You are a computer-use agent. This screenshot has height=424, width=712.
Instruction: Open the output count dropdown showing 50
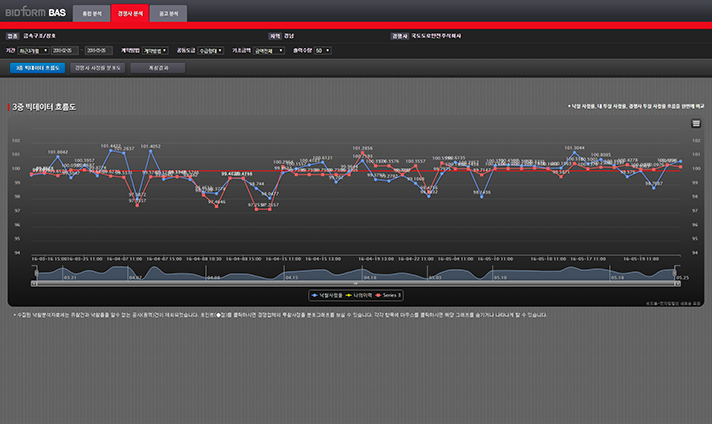pos(322,50)
